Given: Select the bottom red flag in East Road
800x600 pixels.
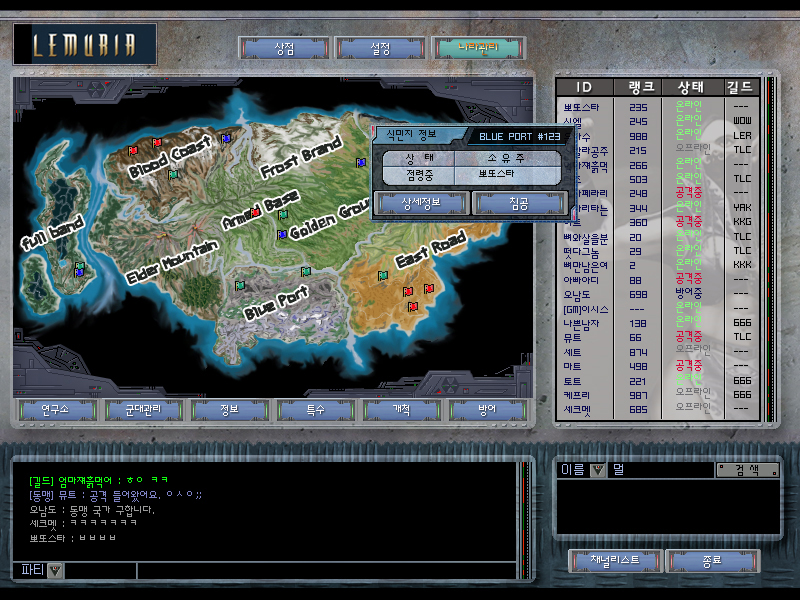Looking at the screenshot, I should tap(413, 306).
